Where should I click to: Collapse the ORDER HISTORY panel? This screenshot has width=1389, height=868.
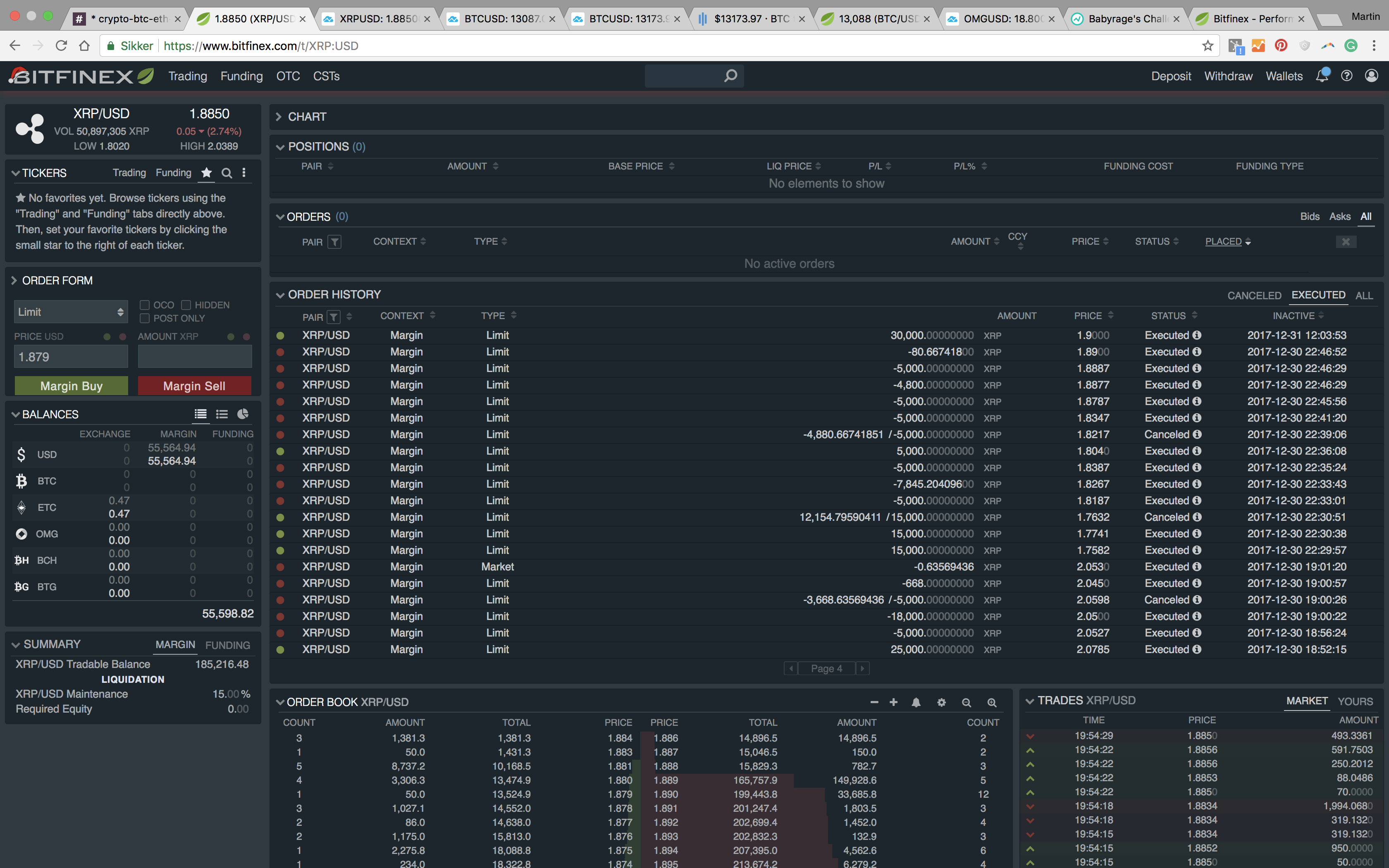[280, 295]
